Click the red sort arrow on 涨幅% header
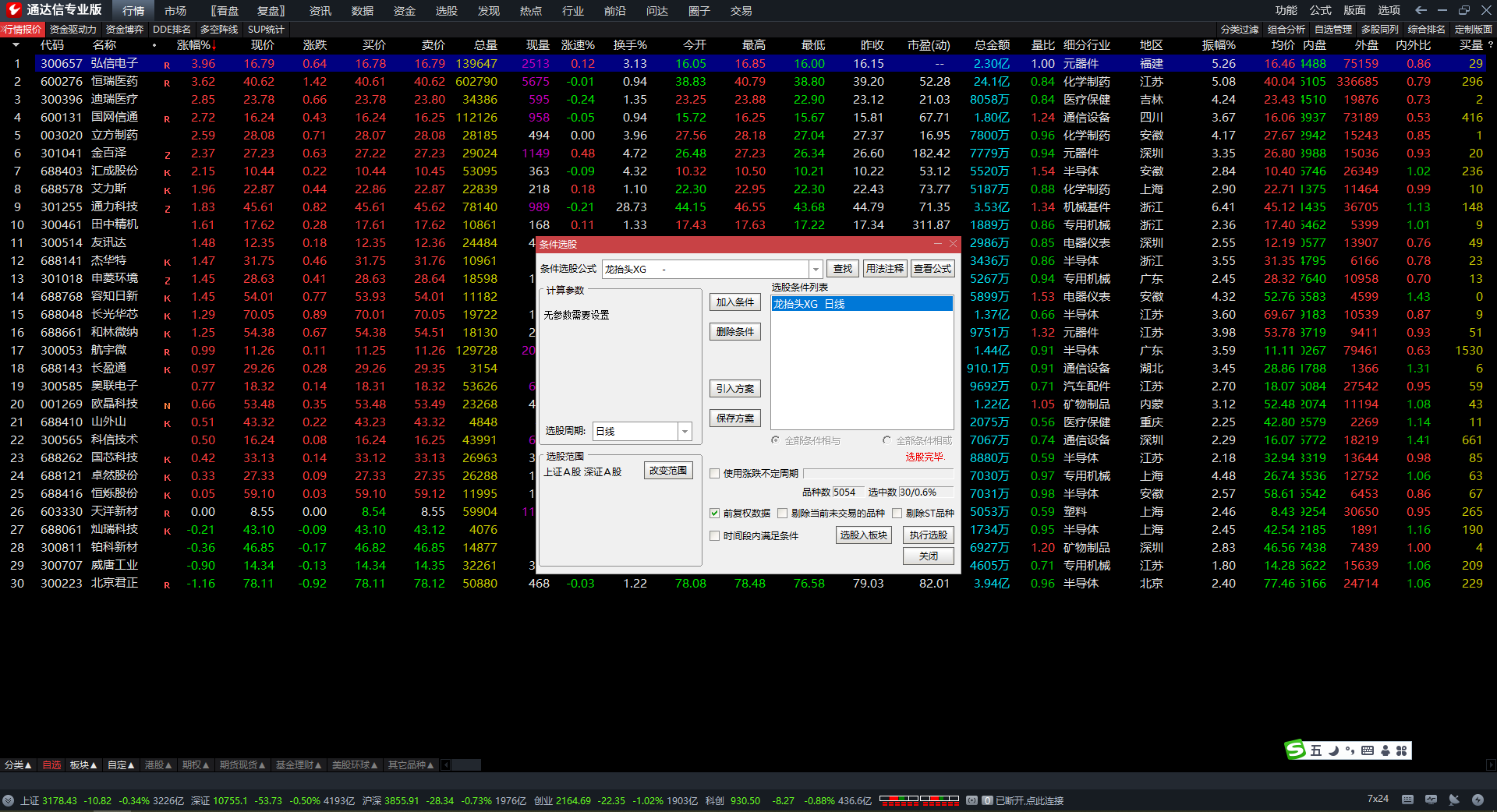This screenshot has width=1497, height=812. point(214,46)
